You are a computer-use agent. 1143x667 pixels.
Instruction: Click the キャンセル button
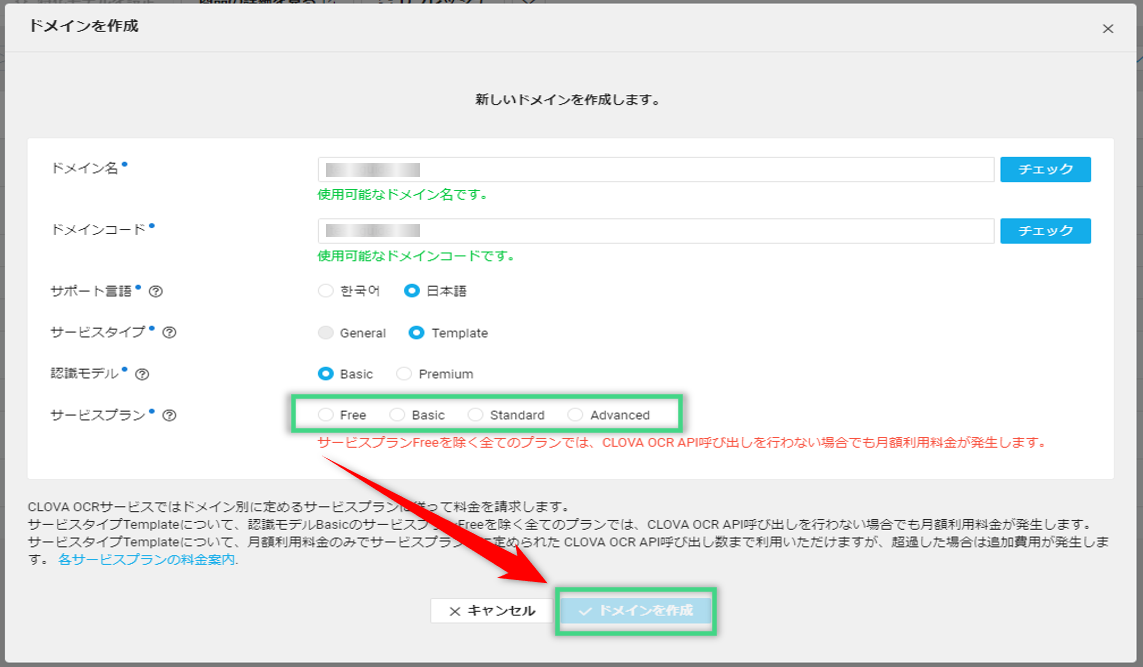coord(491,611)
